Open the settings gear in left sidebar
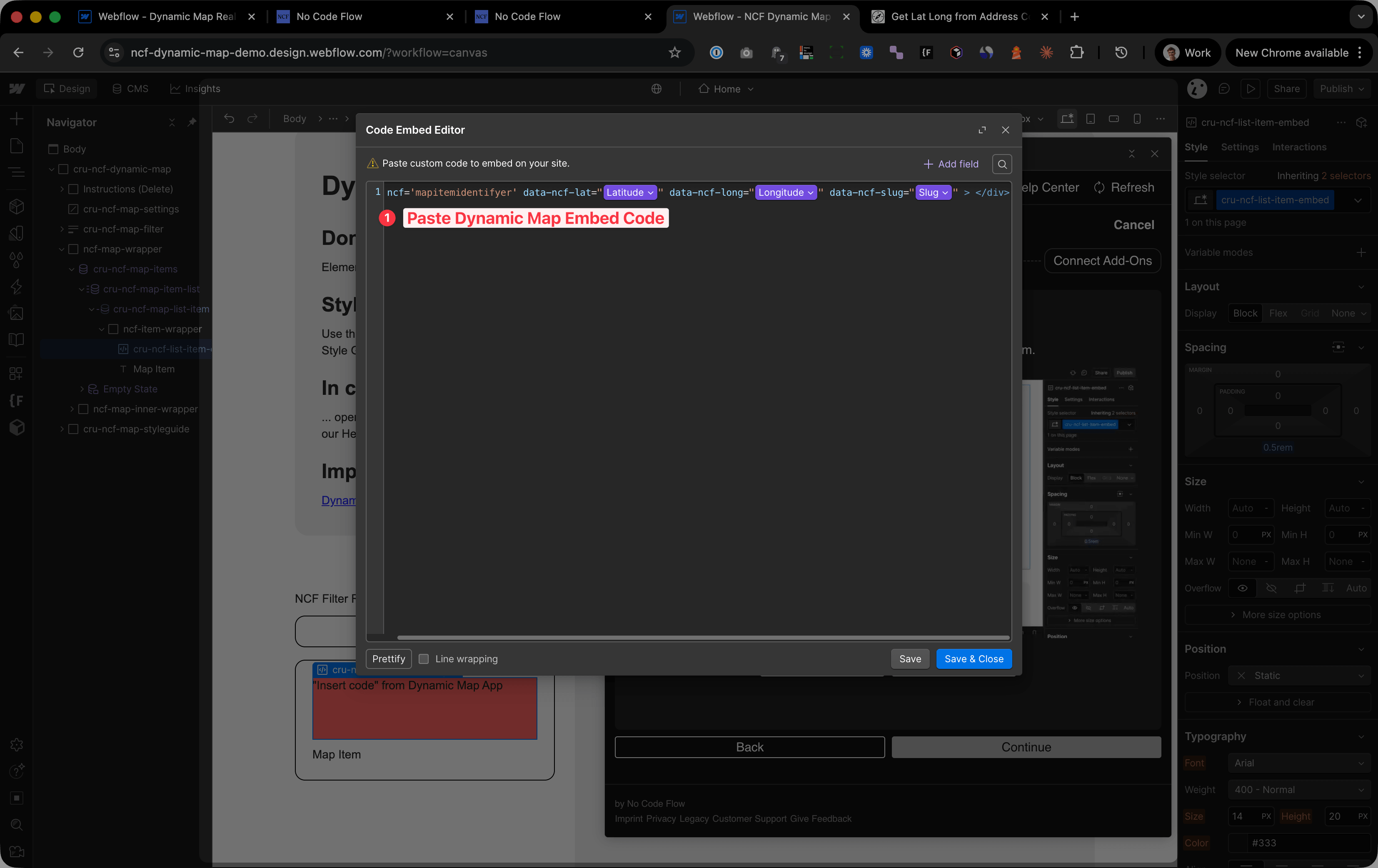Image resolution: width=1378 pixels, height=868 pixels. 17,744
